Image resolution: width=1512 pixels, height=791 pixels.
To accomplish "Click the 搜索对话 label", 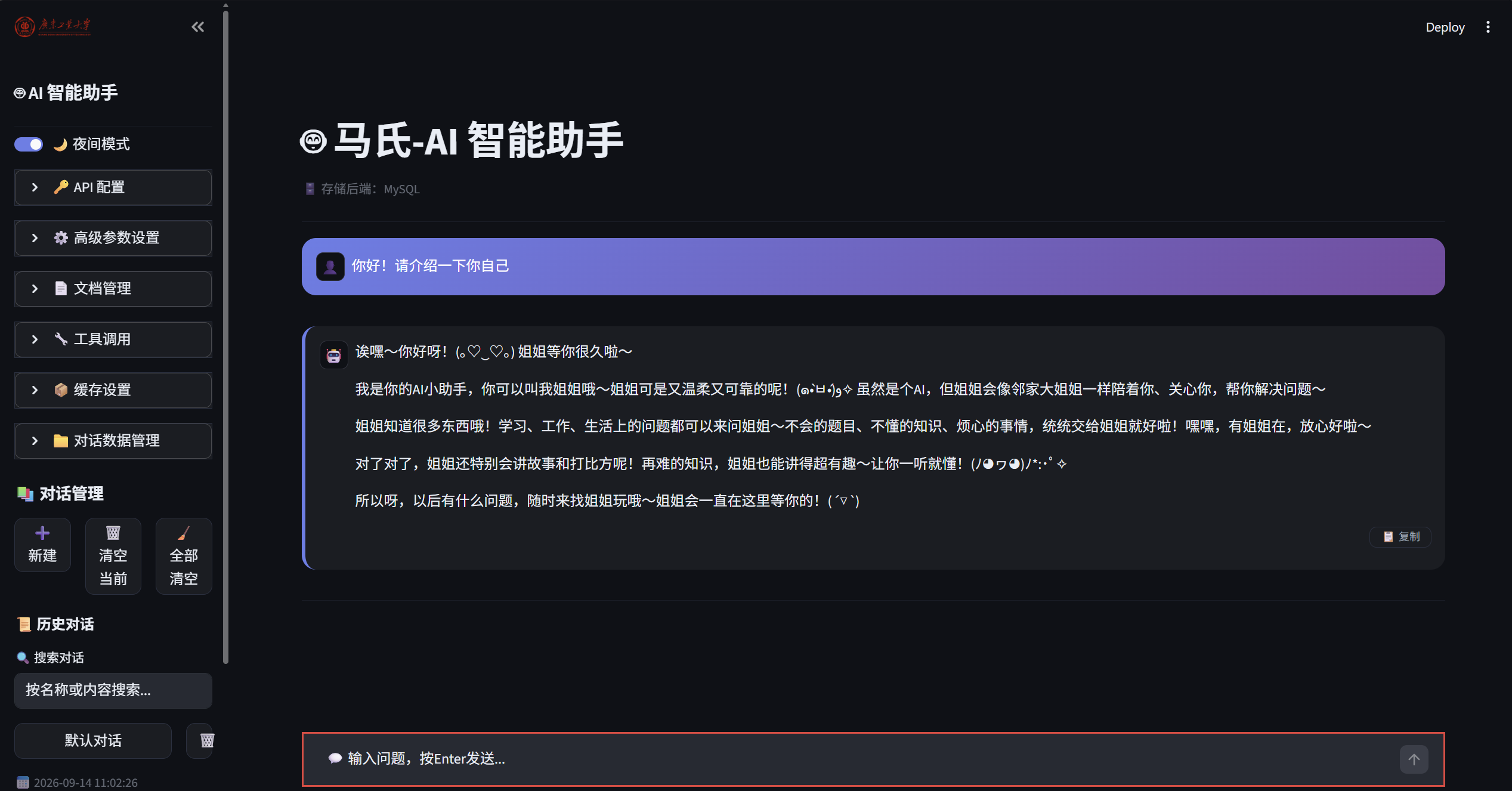I will click(51, 657).
